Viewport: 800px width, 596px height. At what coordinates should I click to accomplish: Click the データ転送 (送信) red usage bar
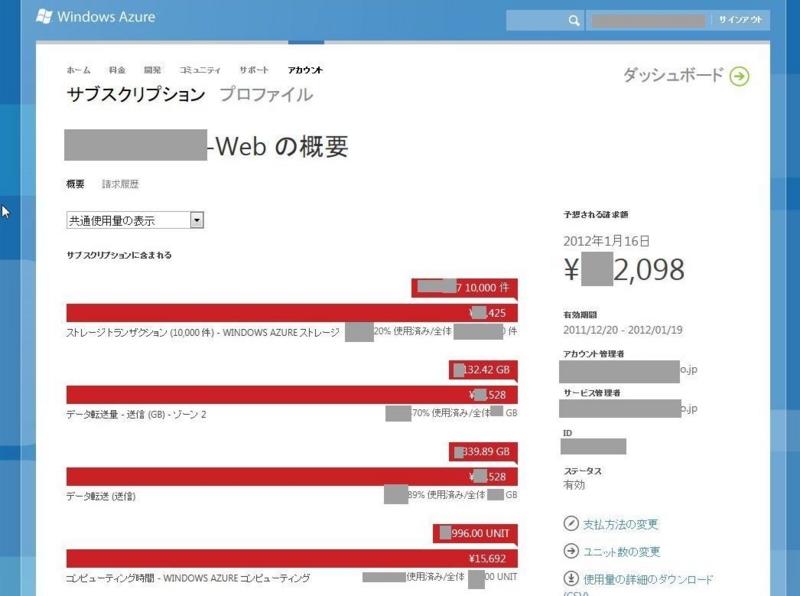292,477
